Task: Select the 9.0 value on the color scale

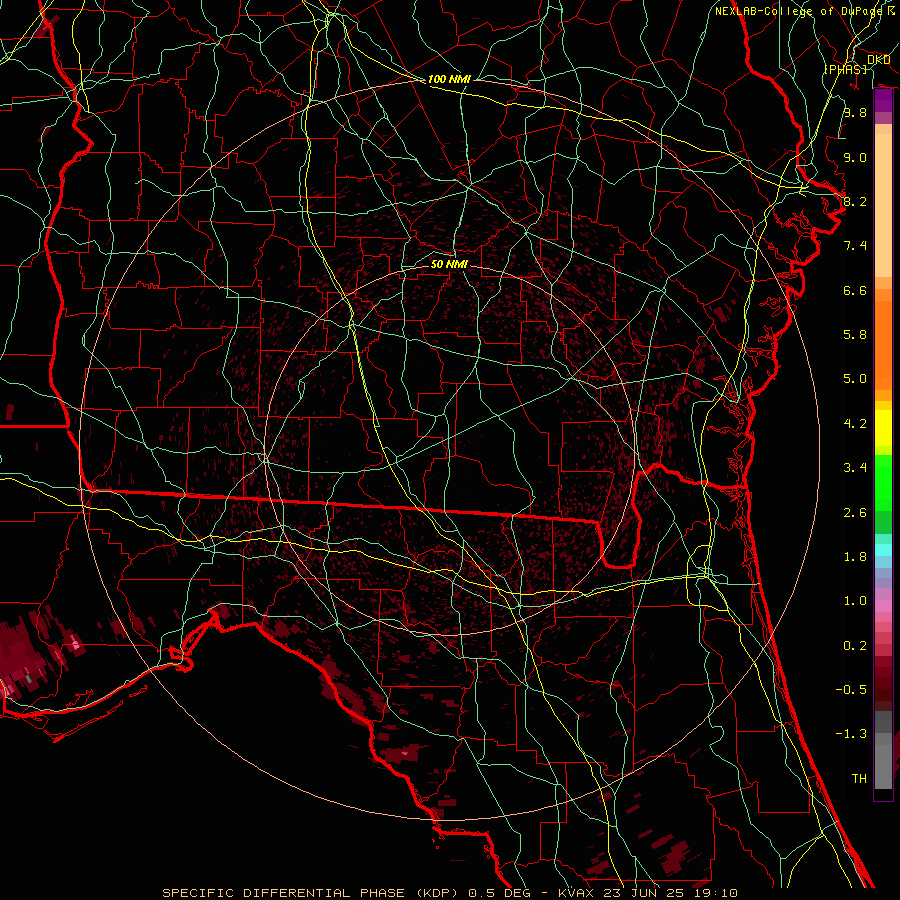Action: pyautogui.click(x=855, y=157)
